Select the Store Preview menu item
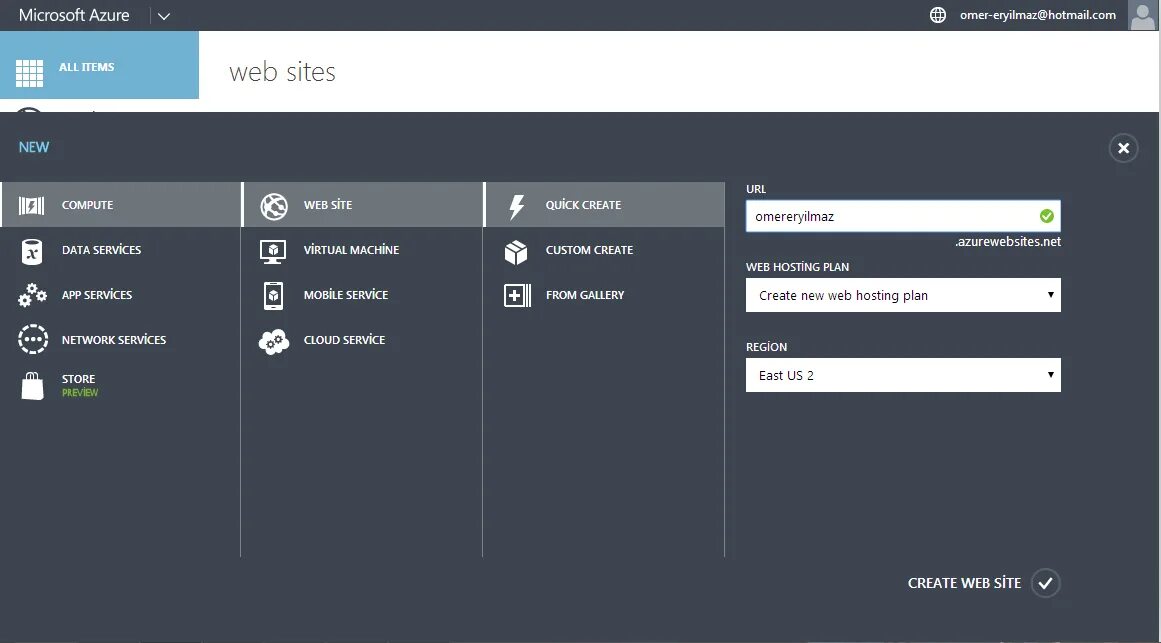1161x643 pixels. coord(121,385)
